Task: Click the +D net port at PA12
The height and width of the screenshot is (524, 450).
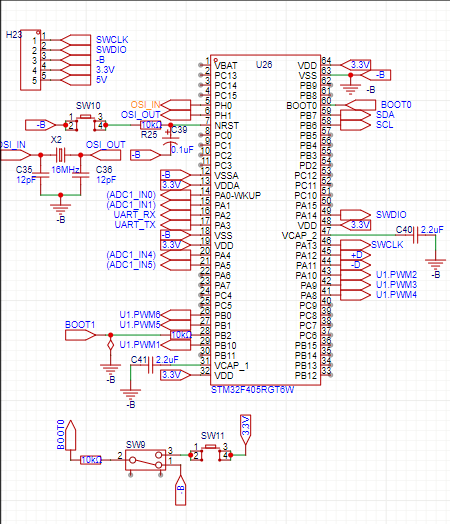Action: 355,255
